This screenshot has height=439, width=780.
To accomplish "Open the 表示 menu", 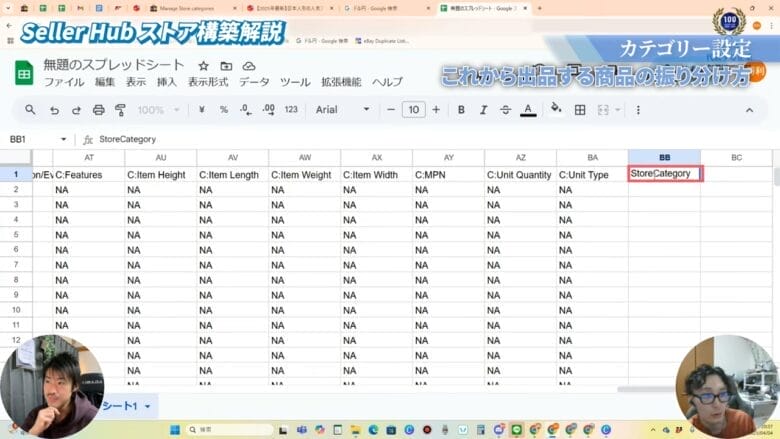I will point(135,82).
